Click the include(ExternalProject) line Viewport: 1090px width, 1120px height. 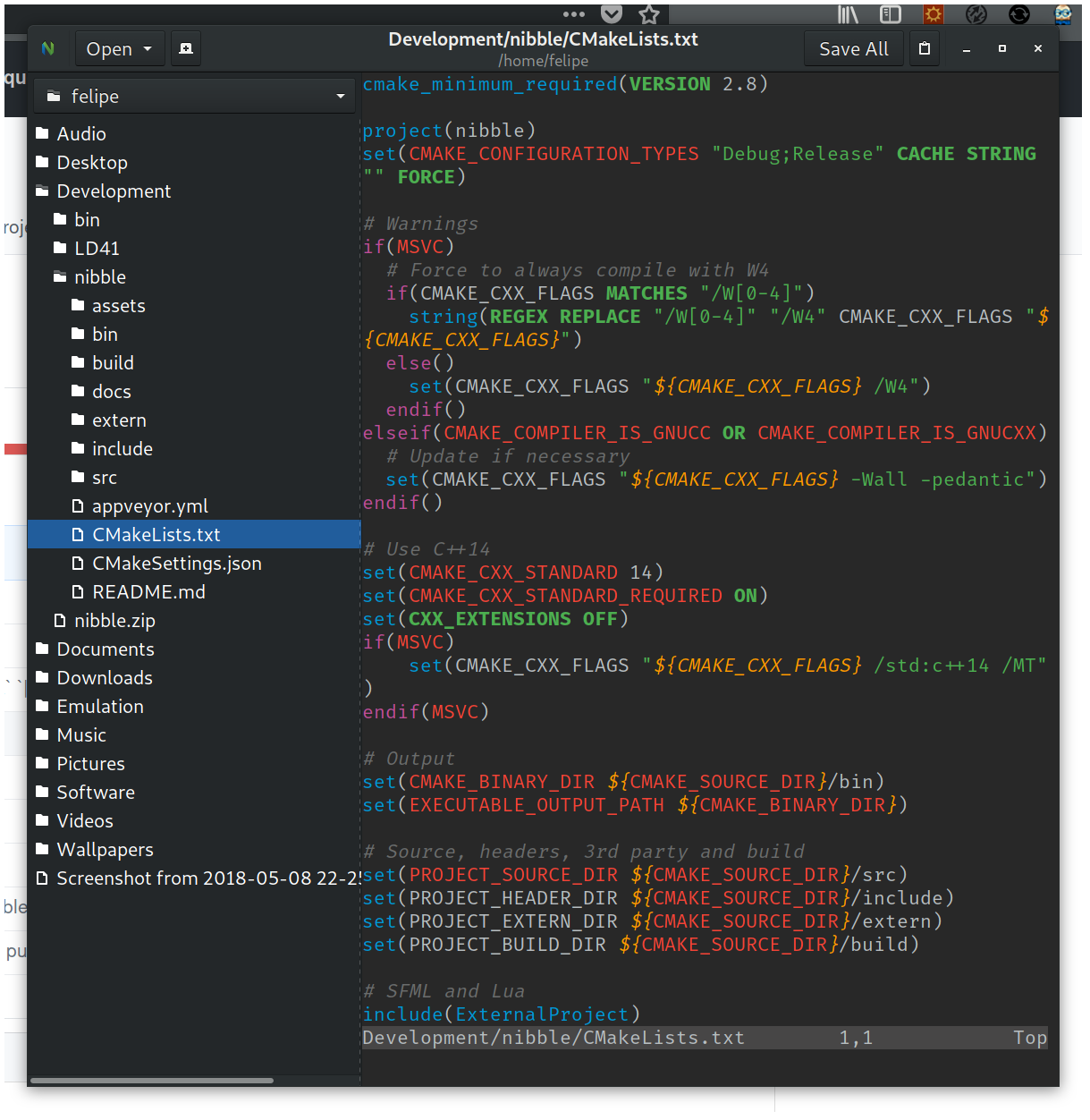click(502, 1014)
